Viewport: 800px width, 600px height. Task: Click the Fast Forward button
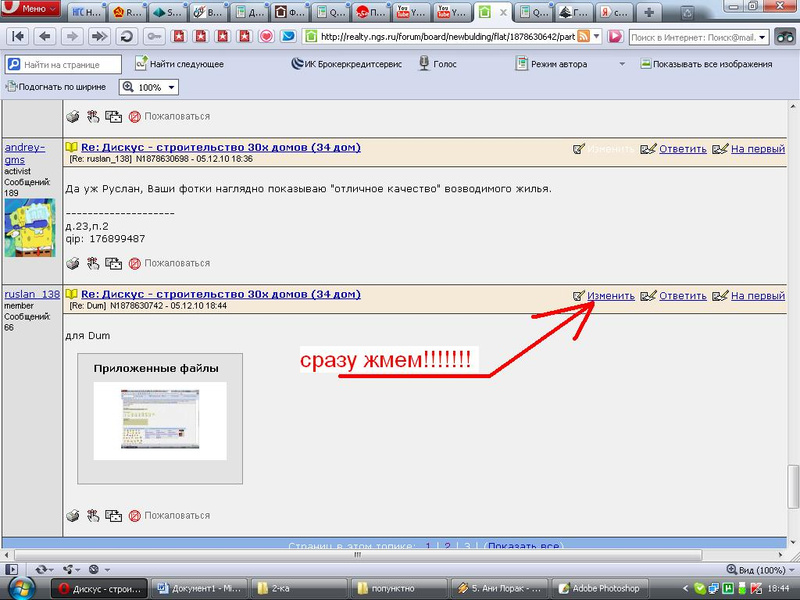99,36
